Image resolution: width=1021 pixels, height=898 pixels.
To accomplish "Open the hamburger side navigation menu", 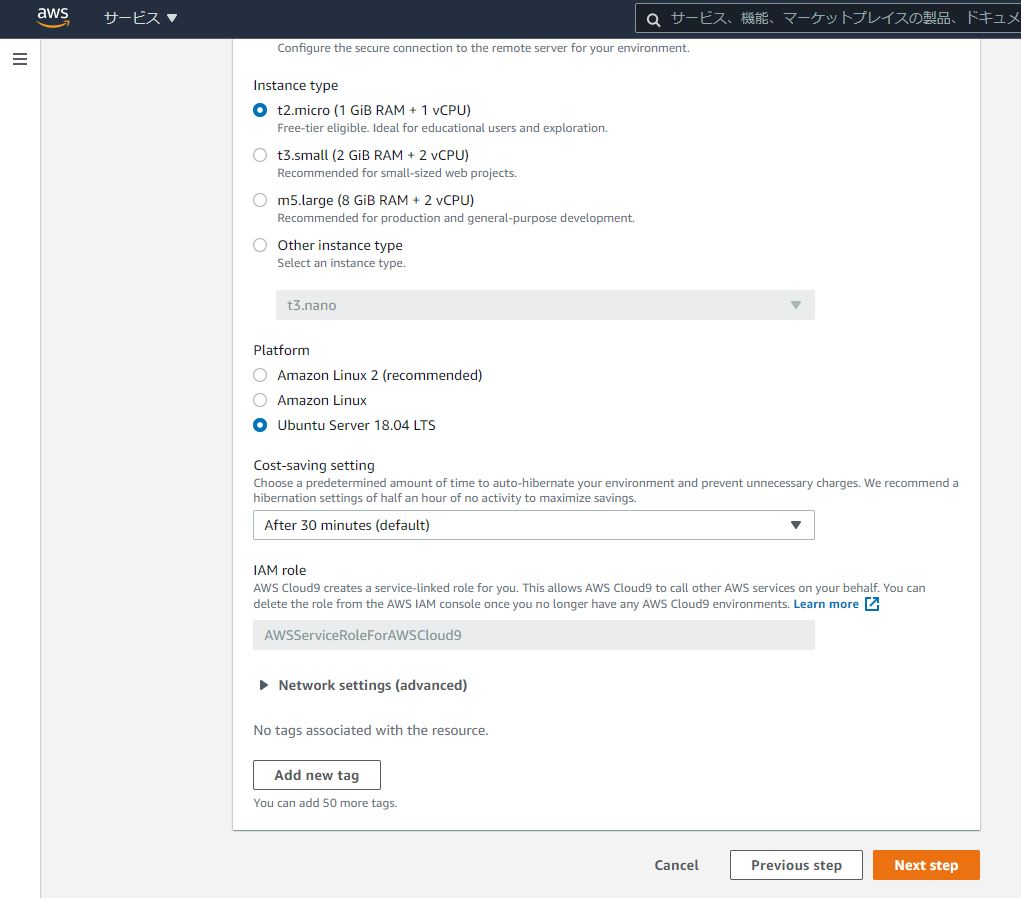I will pyautogui.click(x=20, y=59).
